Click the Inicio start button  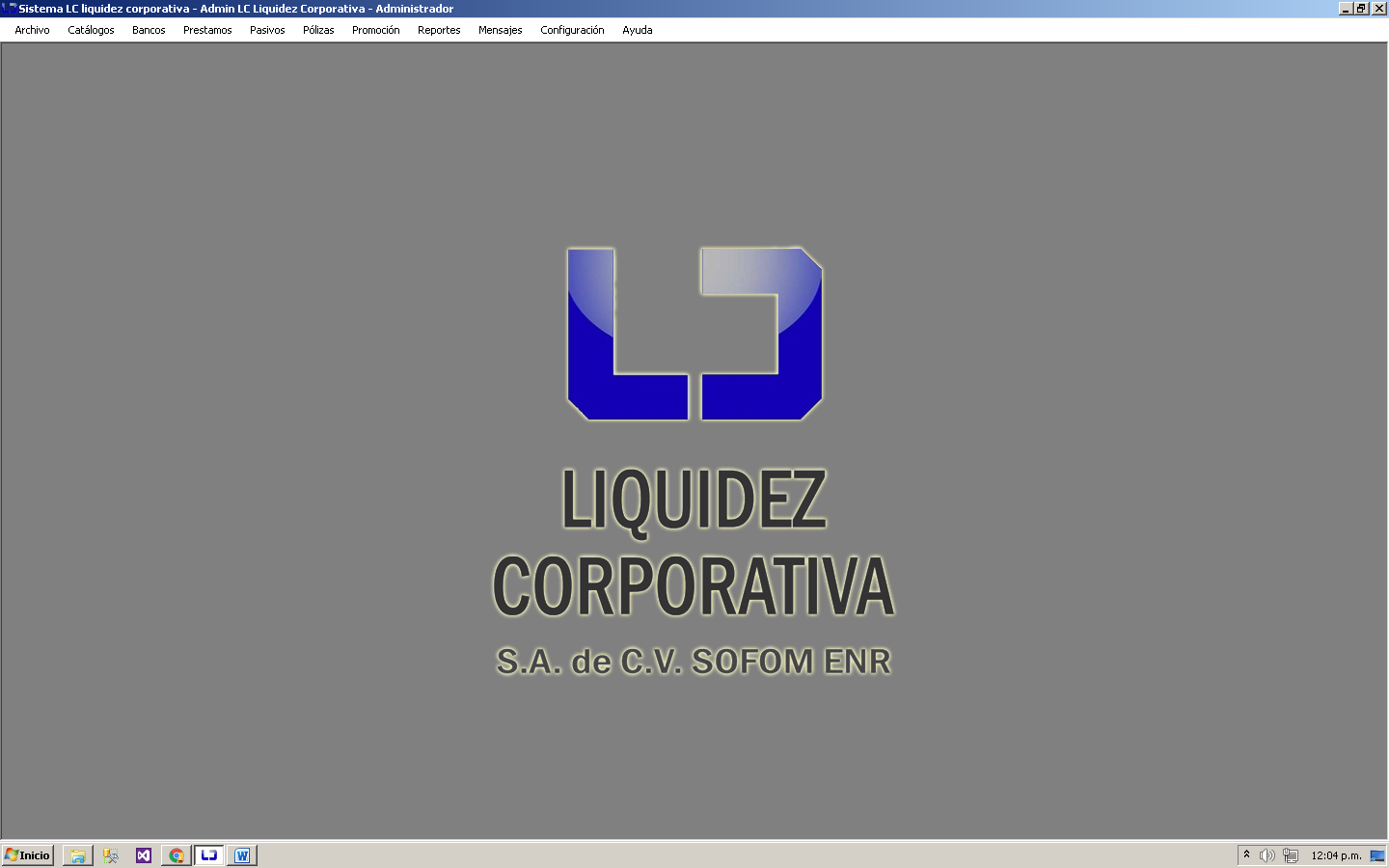click(x=28, y=855)
